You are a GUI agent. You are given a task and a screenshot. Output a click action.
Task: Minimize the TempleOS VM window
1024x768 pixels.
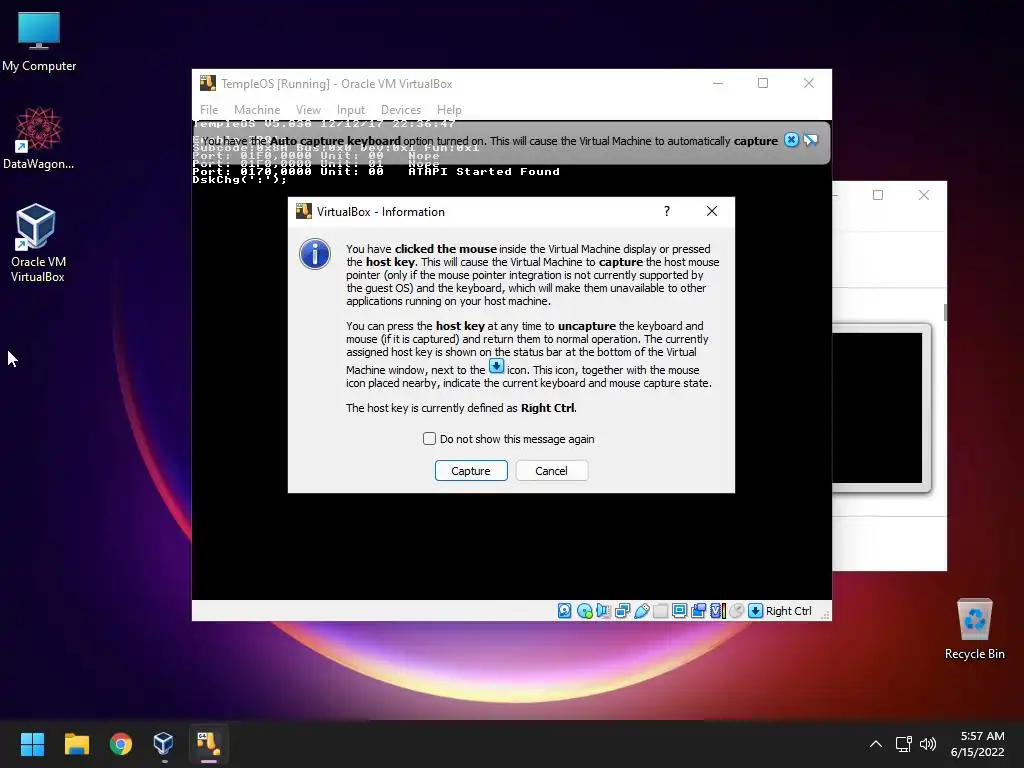tap(718, 83)
